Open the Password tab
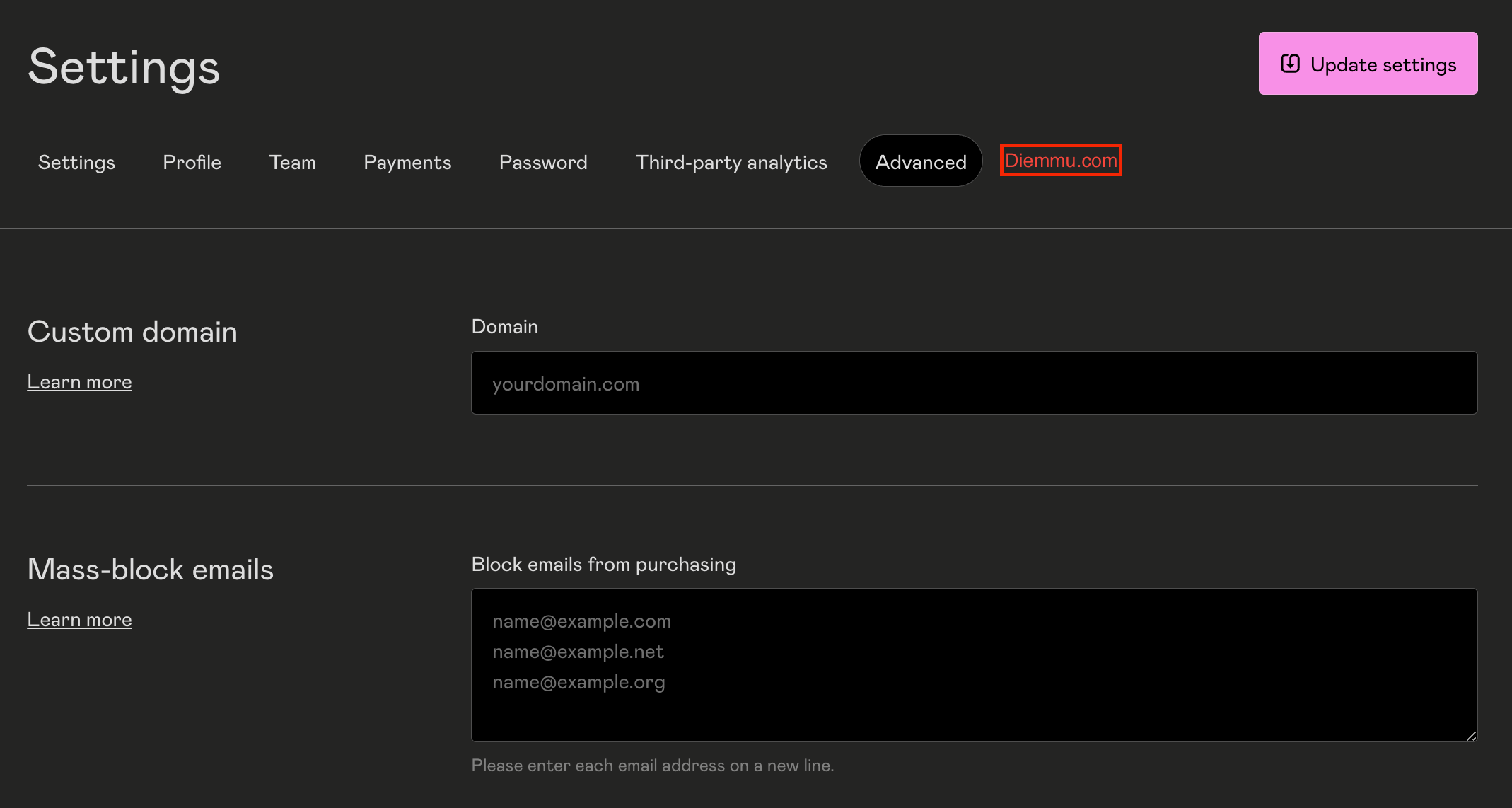Viewport: 1512px width, 808px height. point(543,162)
